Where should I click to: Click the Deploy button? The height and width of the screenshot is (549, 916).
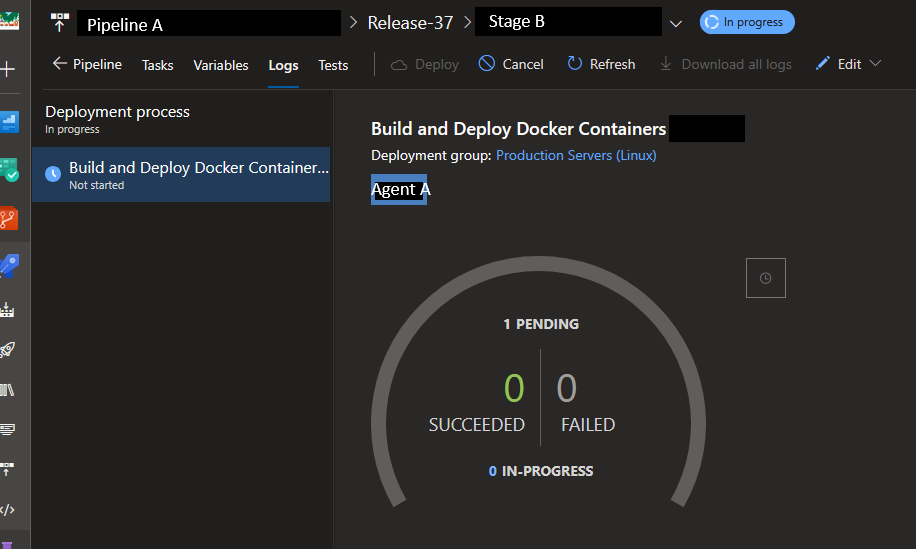[x=425, y=64]
